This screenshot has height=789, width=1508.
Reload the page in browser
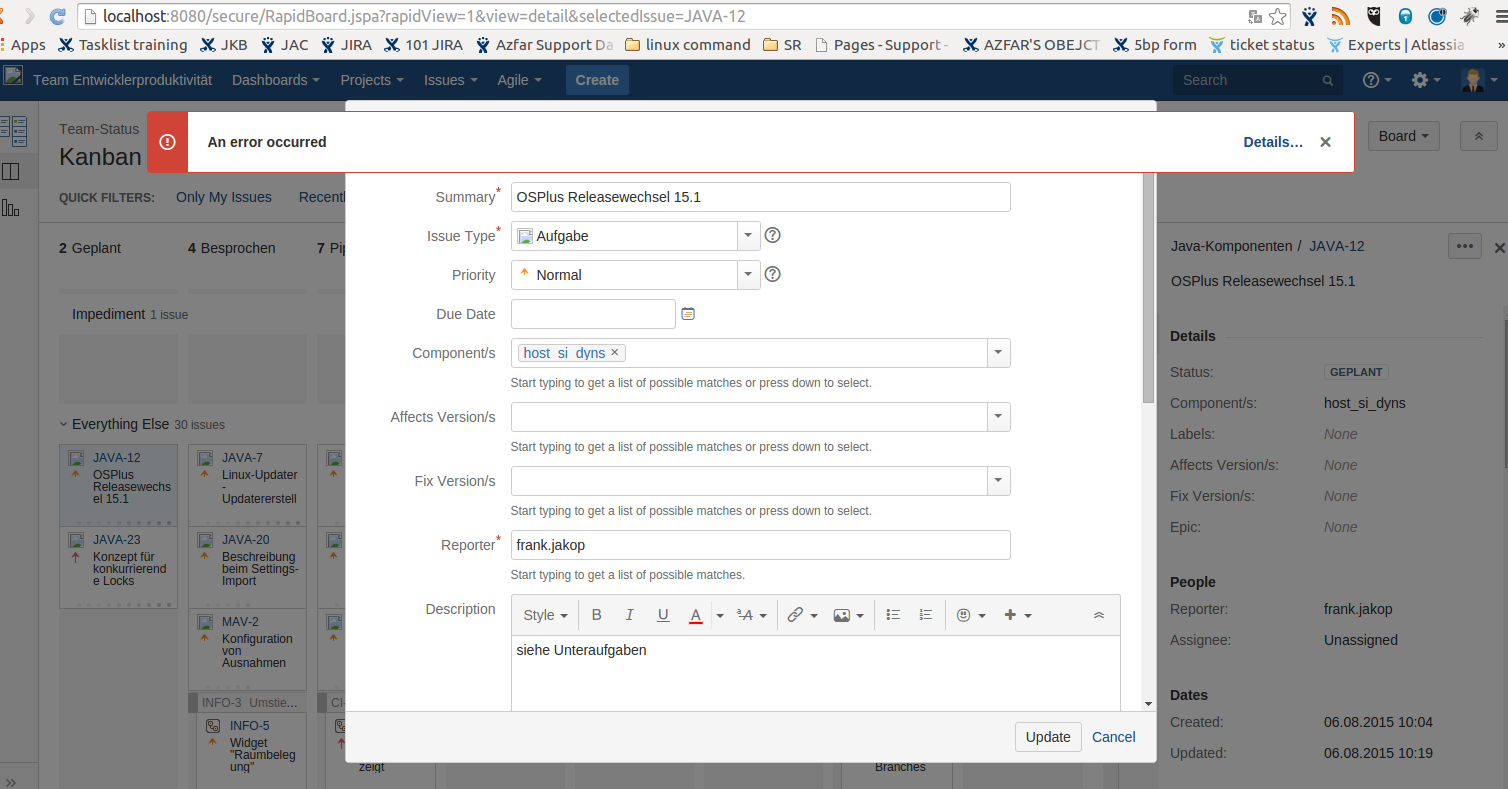pyautogui.click(x=58, y=17)
